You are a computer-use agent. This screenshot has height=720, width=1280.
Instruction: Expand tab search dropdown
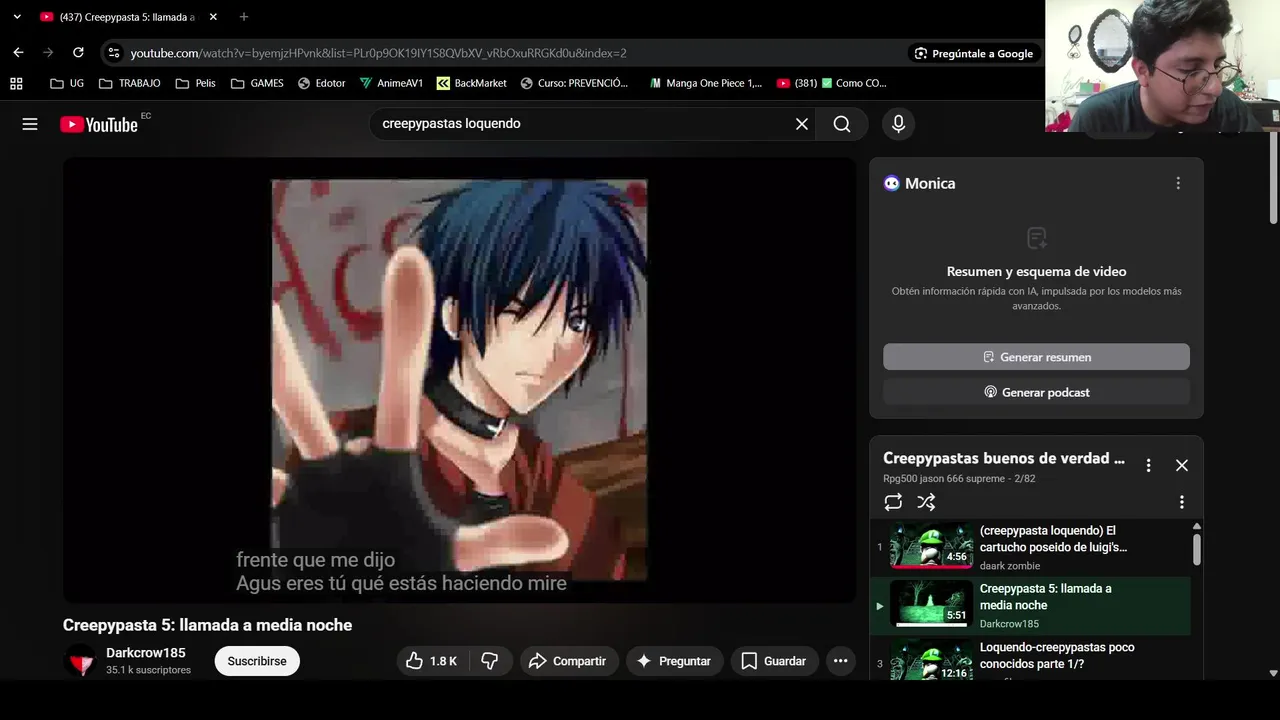(17, 17)
